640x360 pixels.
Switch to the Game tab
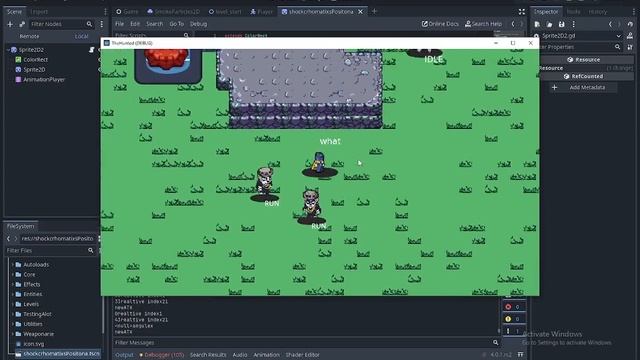coord(127,12)
